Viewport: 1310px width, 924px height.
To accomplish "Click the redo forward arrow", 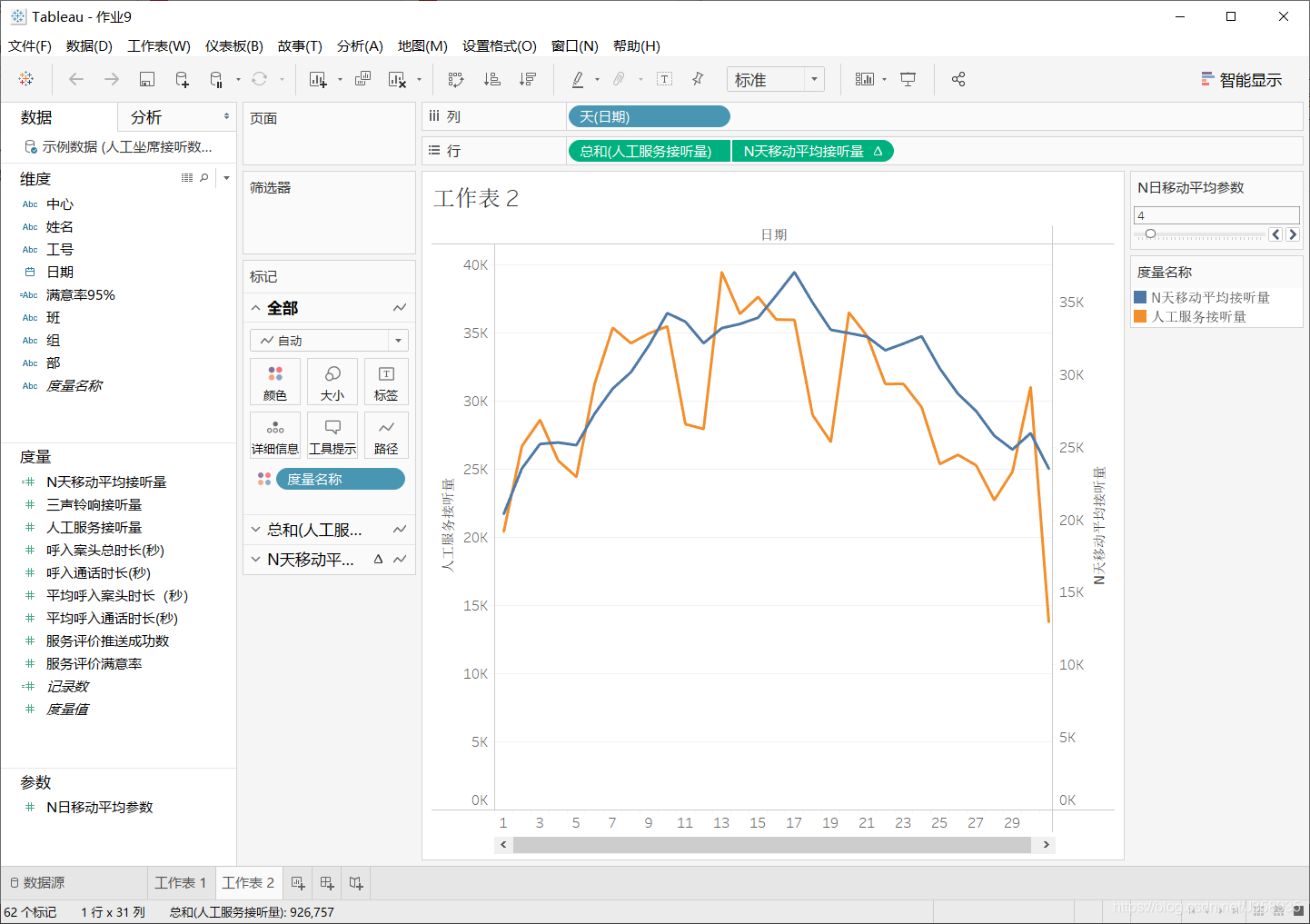I will (x=112, y=79).
